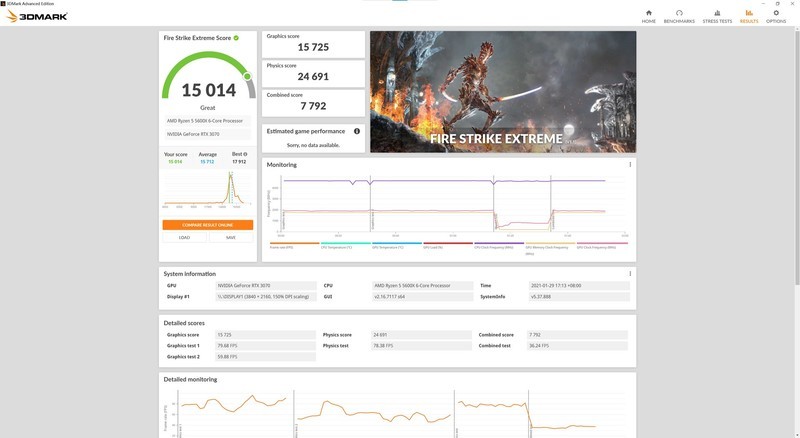Click the Fire Strike Extreme banner image
Screen dimensions: 800x438
[x=502, y=91]
